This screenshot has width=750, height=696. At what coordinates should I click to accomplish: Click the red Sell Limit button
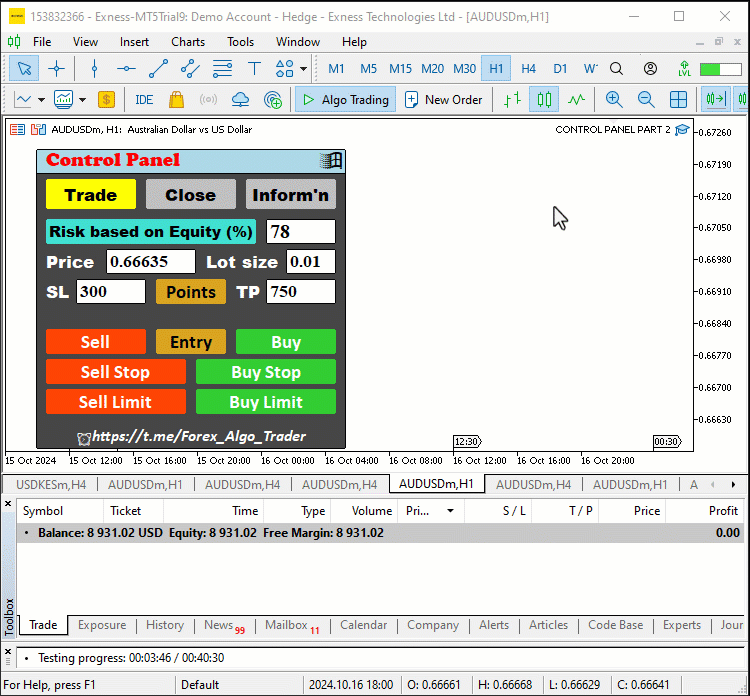(116, 402)
